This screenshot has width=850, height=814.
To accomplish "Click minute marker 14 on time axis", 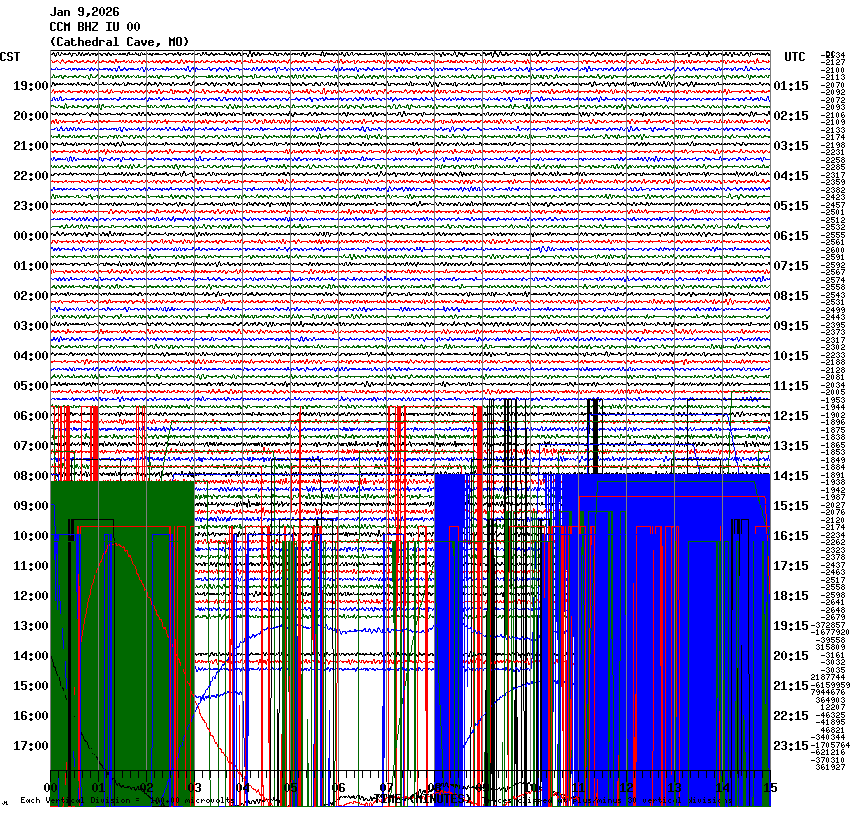I will click(722, 788).
